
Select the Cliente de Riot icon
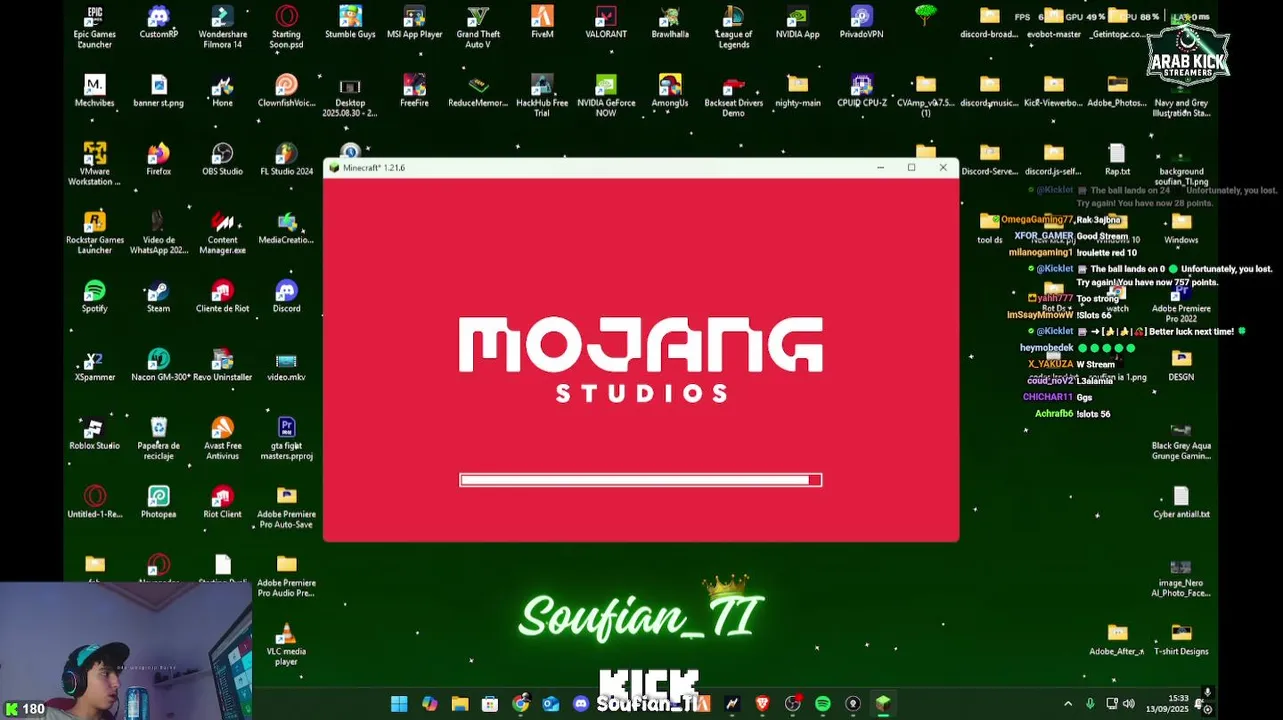[222, 297]
